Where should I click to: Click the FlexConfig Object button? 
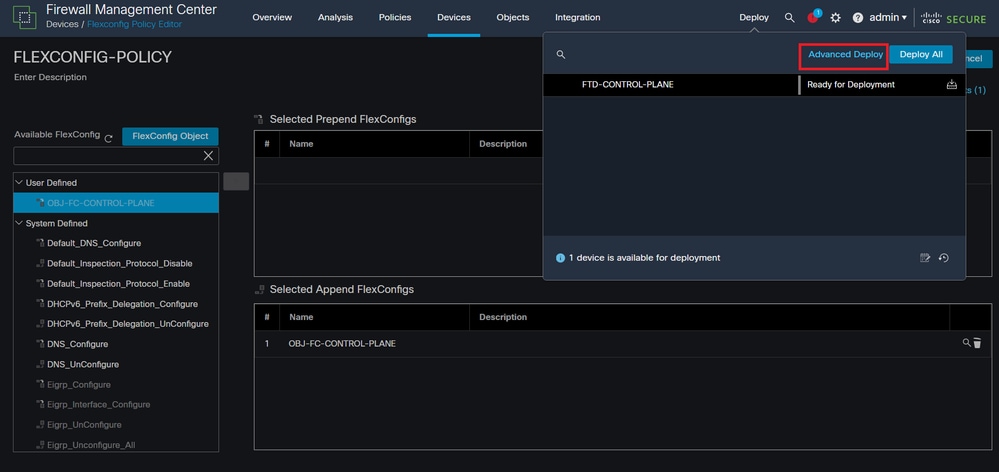point(170,136)
